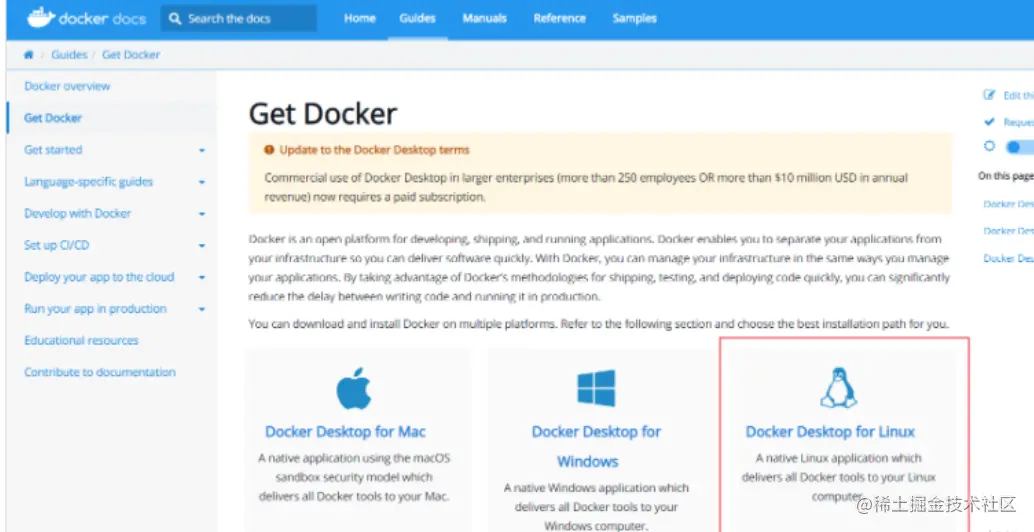Click Get Docker in the breadcrumb
The height and width of the screenshot is (532, 1034).
click(x=131, y=55)
